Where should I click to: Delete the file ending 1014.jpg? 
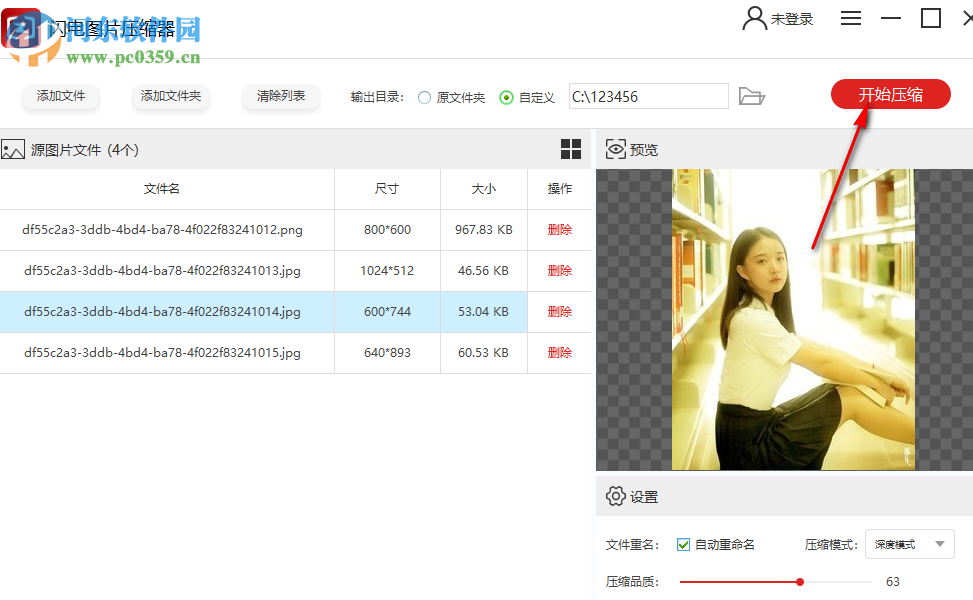click(x=559, y=311)
